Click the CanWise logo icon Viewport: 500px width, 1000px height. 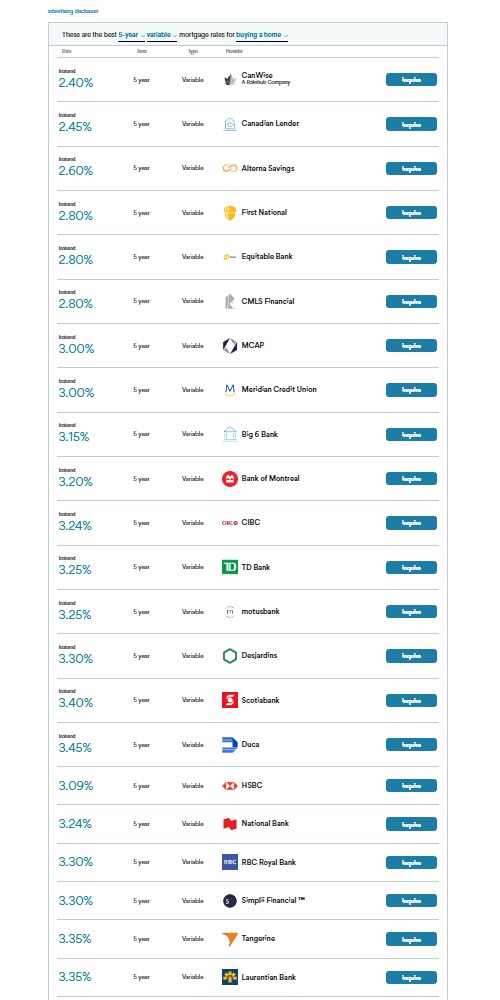click(x=230, y=80)
